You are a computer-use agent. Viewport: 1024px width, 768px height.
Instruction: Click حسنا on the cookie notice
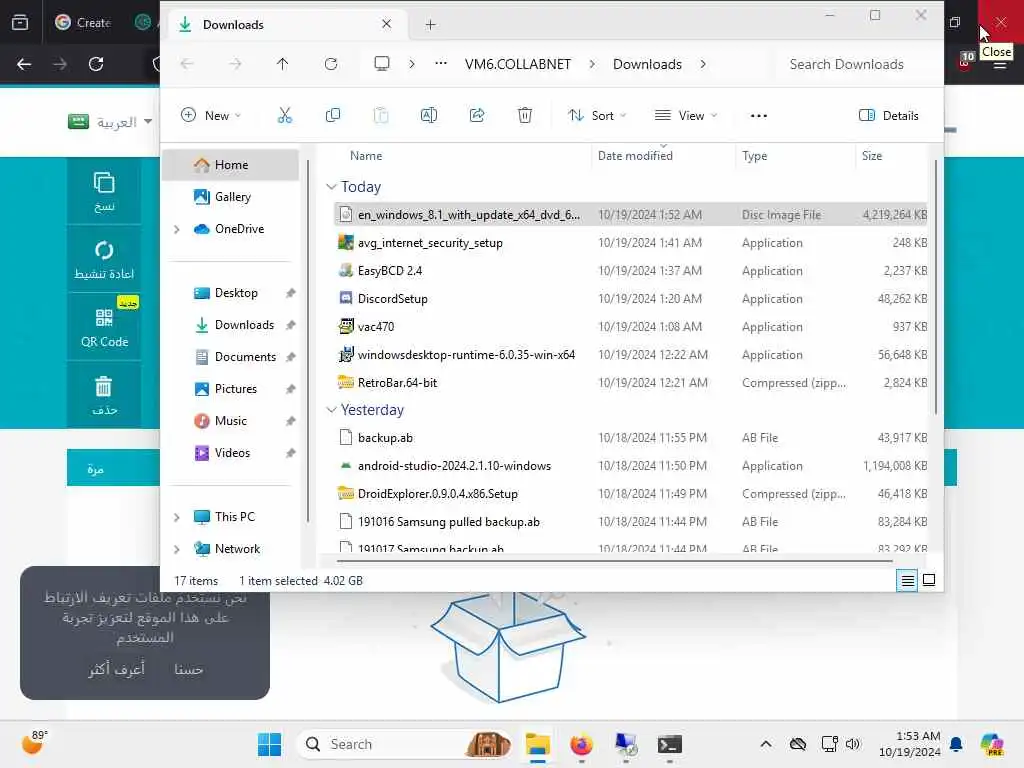(x=188, y=669)
